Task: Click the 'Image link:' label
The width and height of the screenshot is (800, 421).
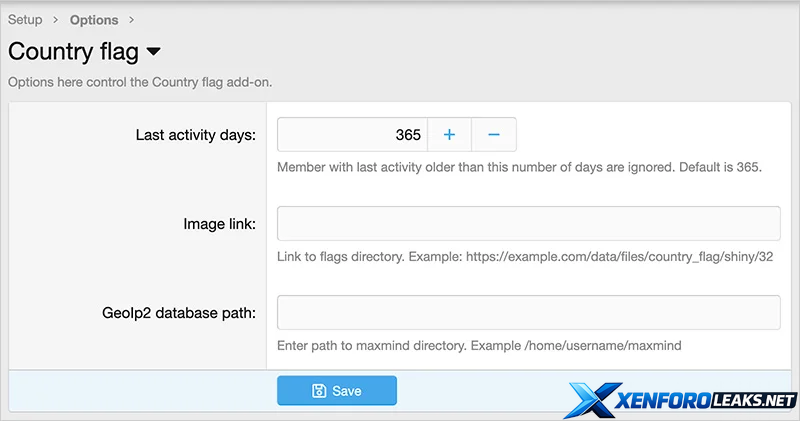Action: (217, 224)
